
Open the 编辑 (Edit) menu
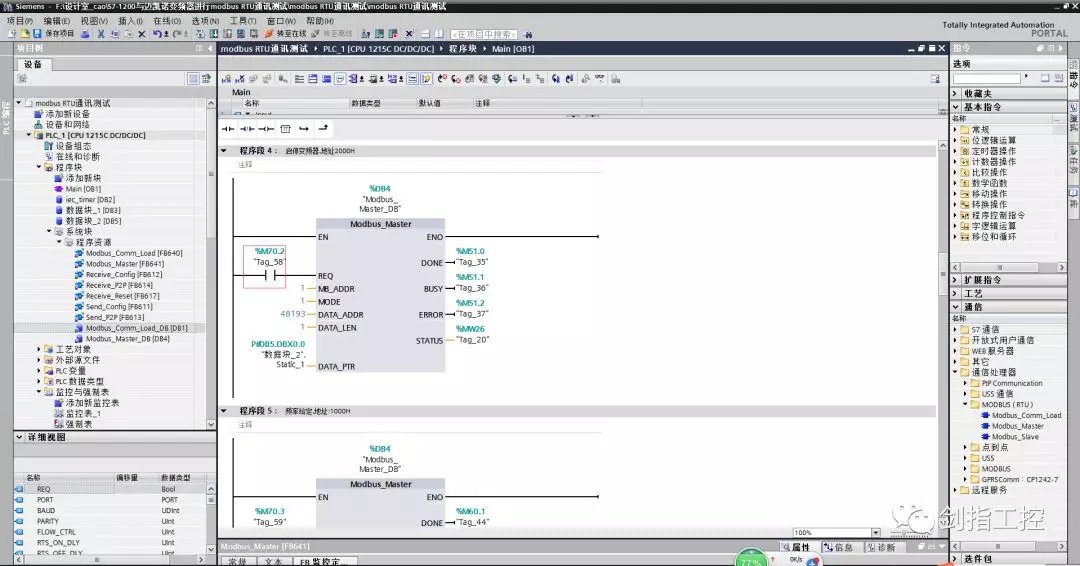click(x=56, y=20)
